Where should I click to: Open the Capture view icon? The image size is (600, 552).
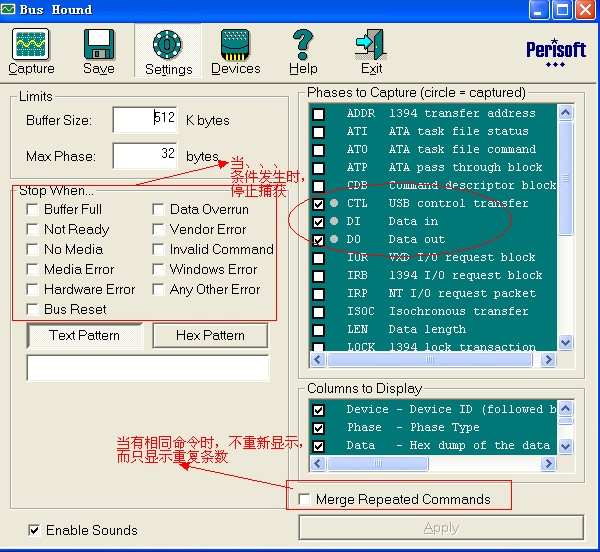pos(31,44)
